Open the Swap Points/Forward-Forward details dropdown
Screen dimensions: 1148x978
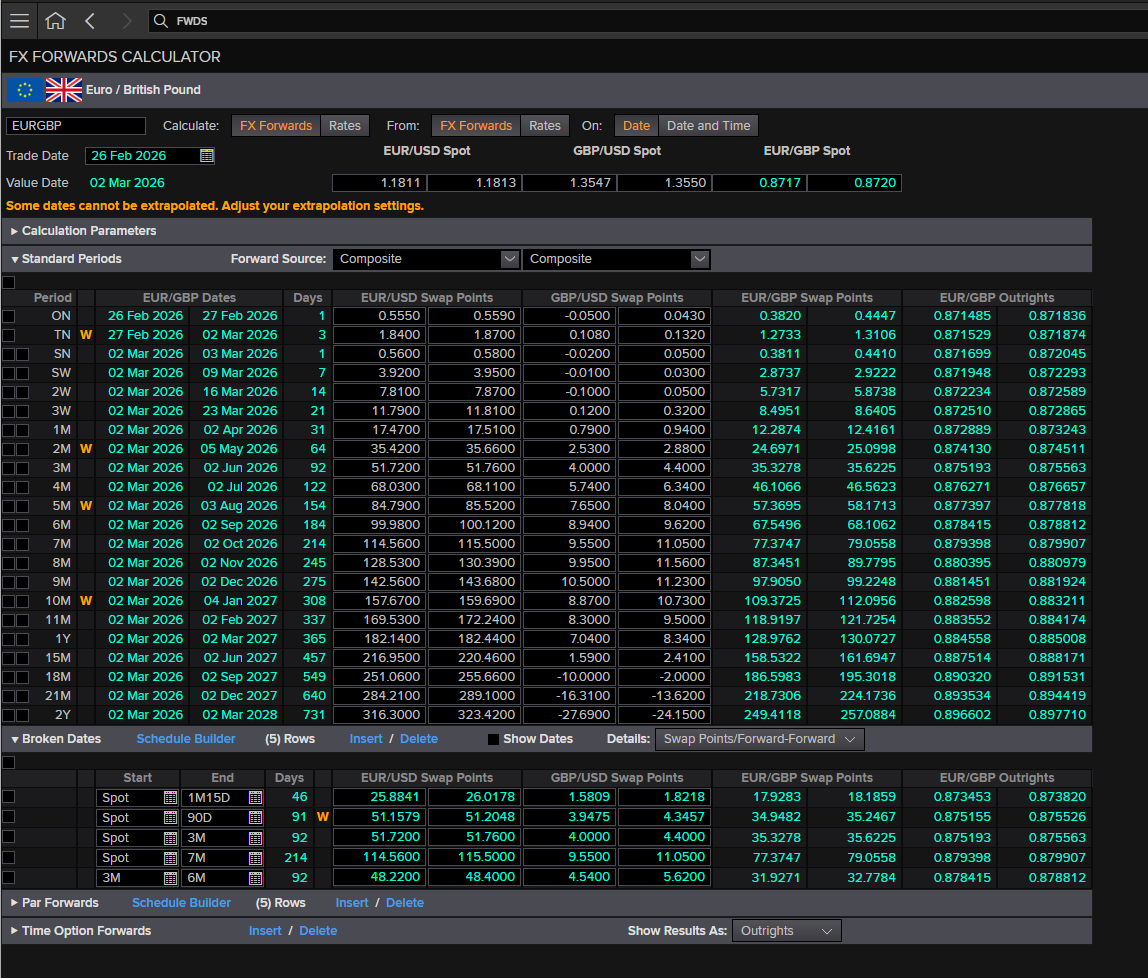pos(760,739)
